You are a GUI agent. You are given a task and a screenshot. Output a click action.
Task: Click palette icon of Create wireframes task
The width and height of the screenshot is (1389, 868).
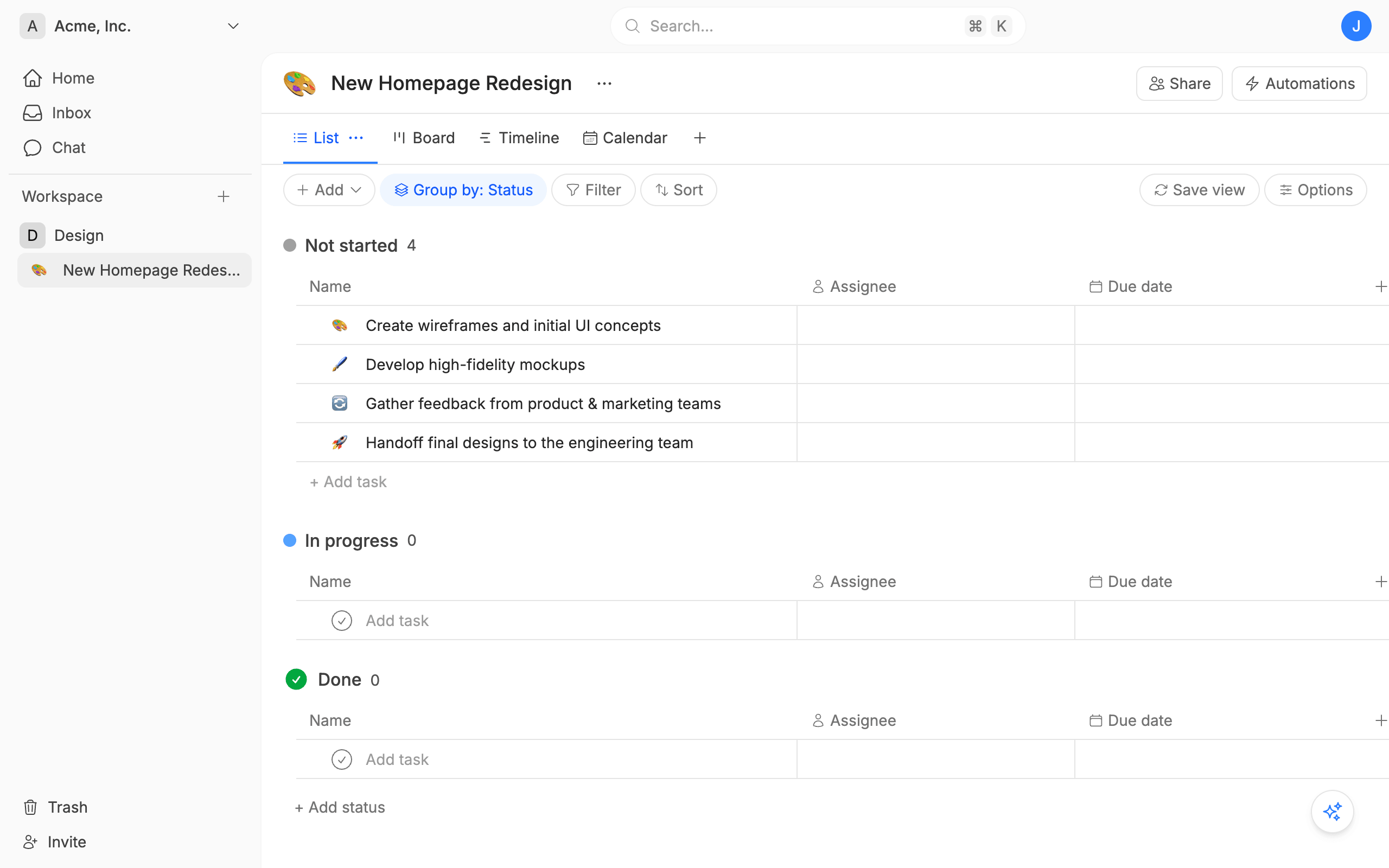(340, 325)
